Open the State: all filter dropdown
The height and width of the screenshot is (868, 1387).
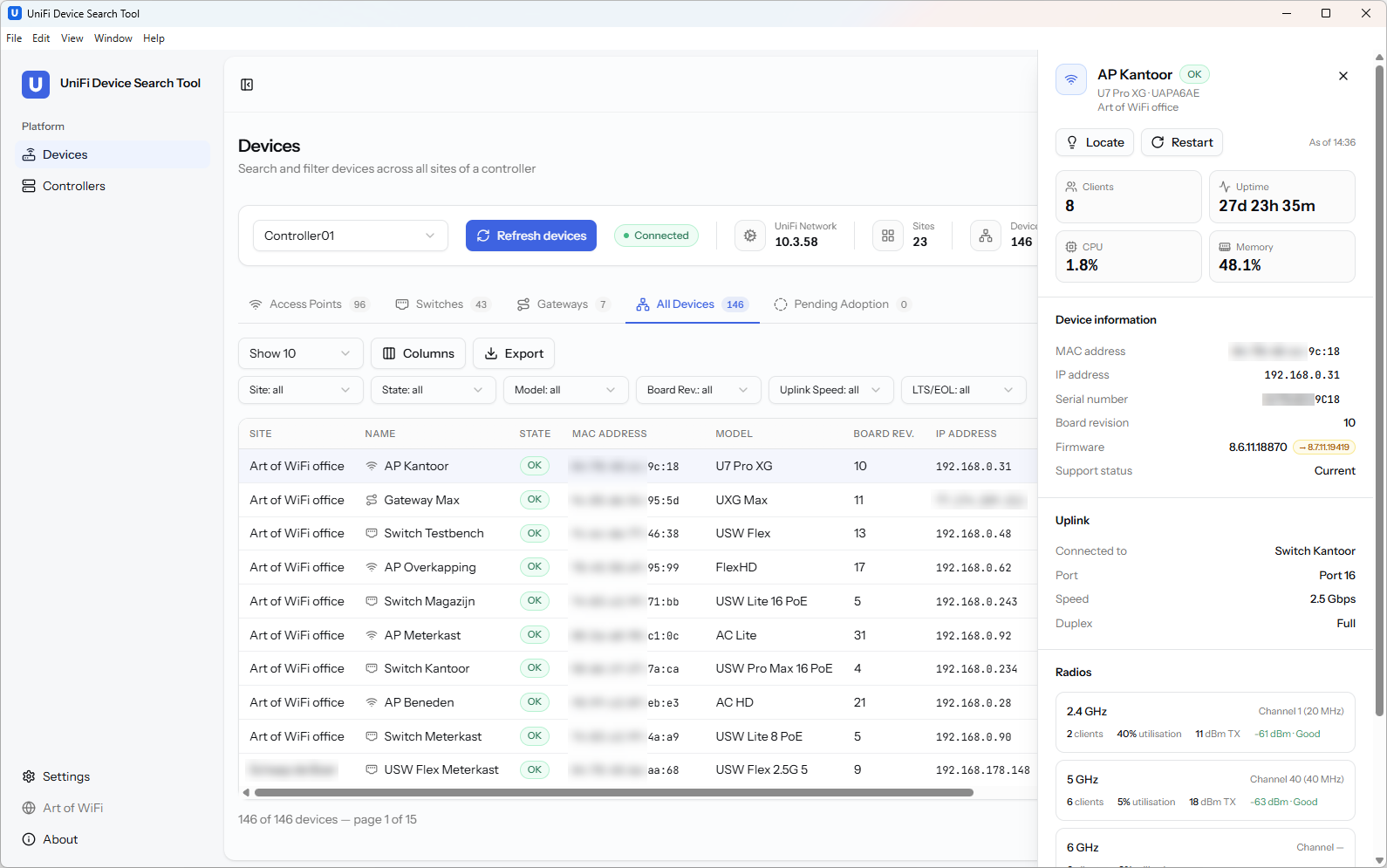click(x=434, y=390)
